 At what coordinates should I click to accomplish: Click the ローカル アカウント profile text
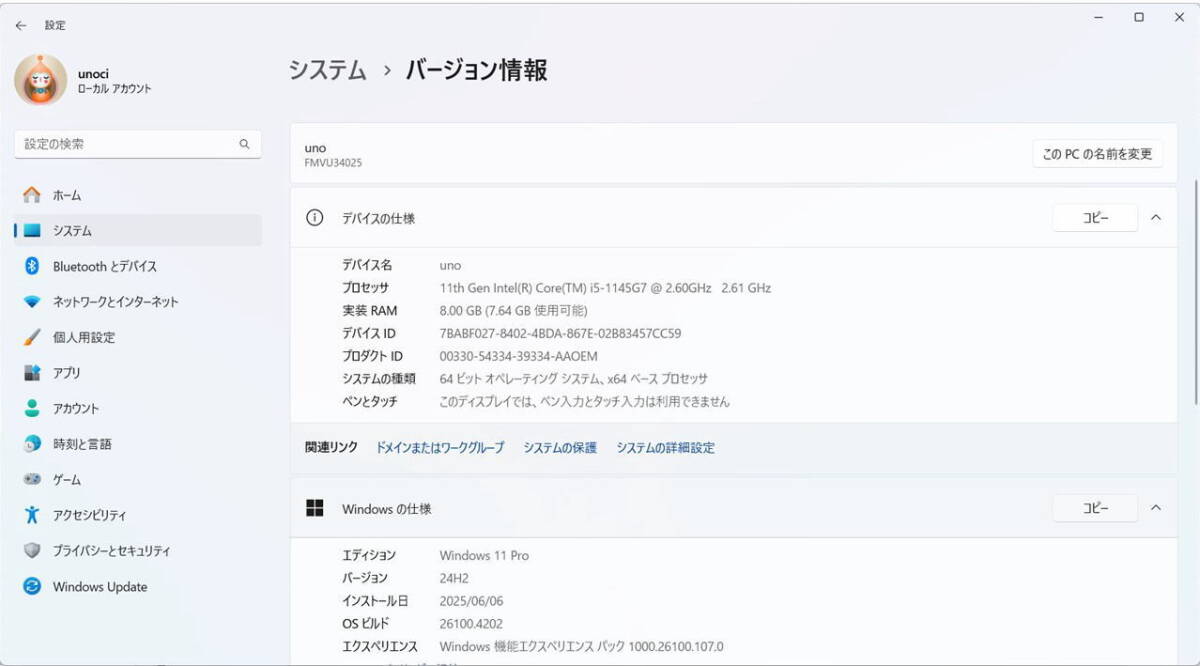[x=115, y=89]
